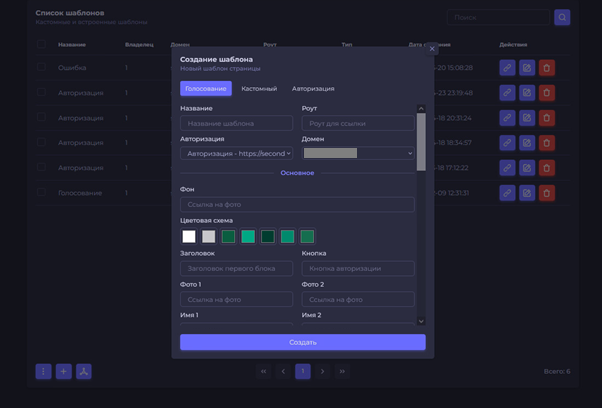The width and height of the screenshot is (602, 408).
Task: Pick the white swatch in Цветовая схема
Action: click(188, 237)
